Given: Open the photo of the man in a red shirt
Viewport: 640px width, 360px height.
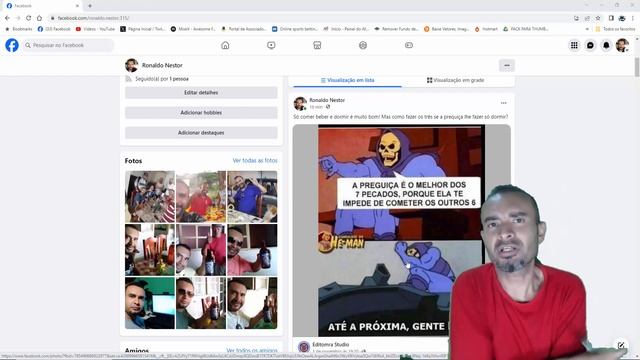Looking at the screenshot, I should [201, 197].
